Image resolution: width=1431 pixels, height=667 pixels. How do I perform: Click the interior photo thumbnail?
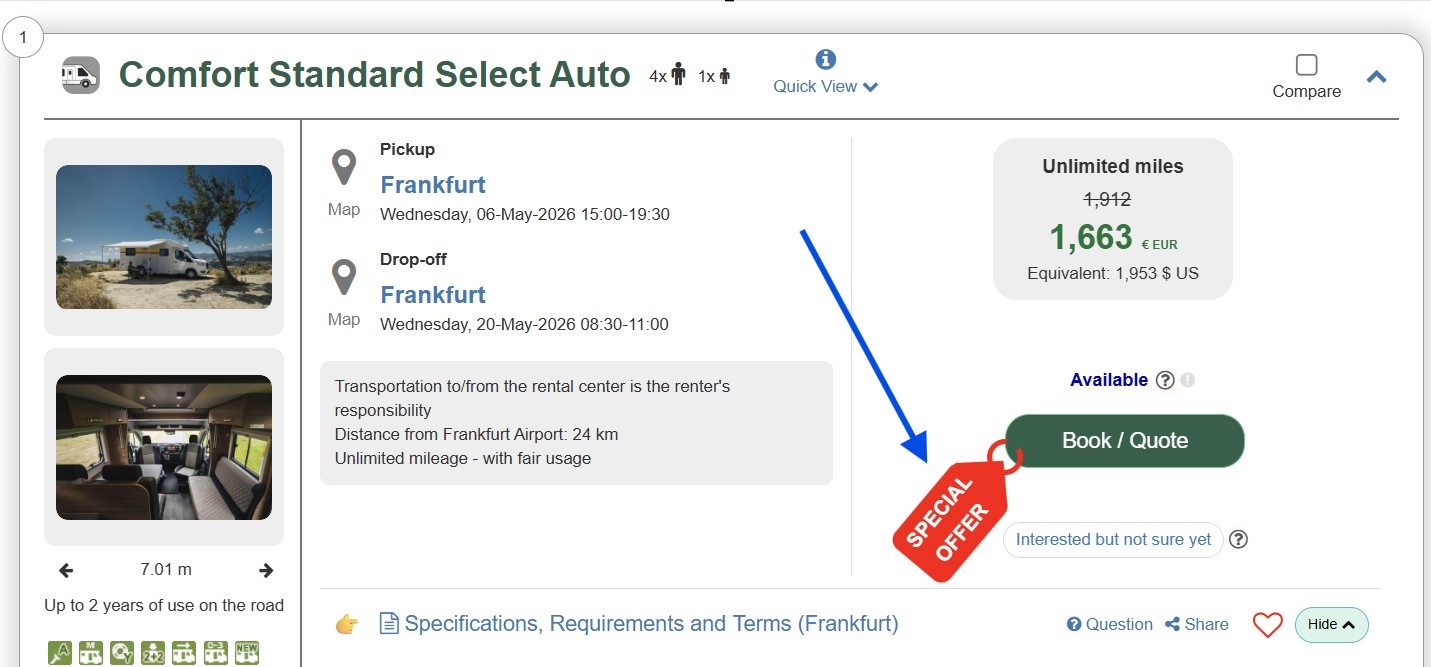pyautogui.click(x=163, y=448)
